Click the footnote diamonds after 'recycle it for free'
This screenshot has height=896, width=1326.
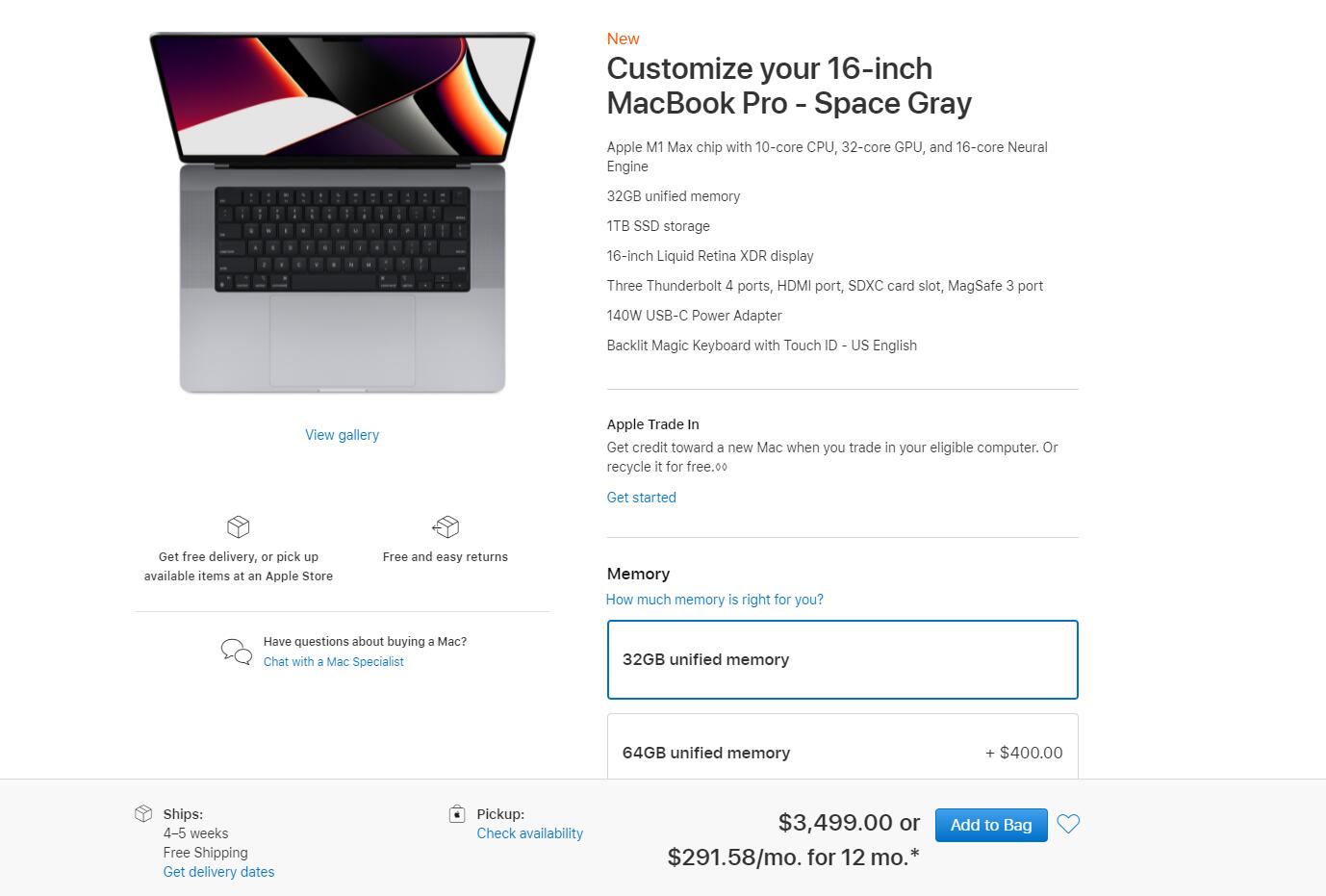(722, 468)
